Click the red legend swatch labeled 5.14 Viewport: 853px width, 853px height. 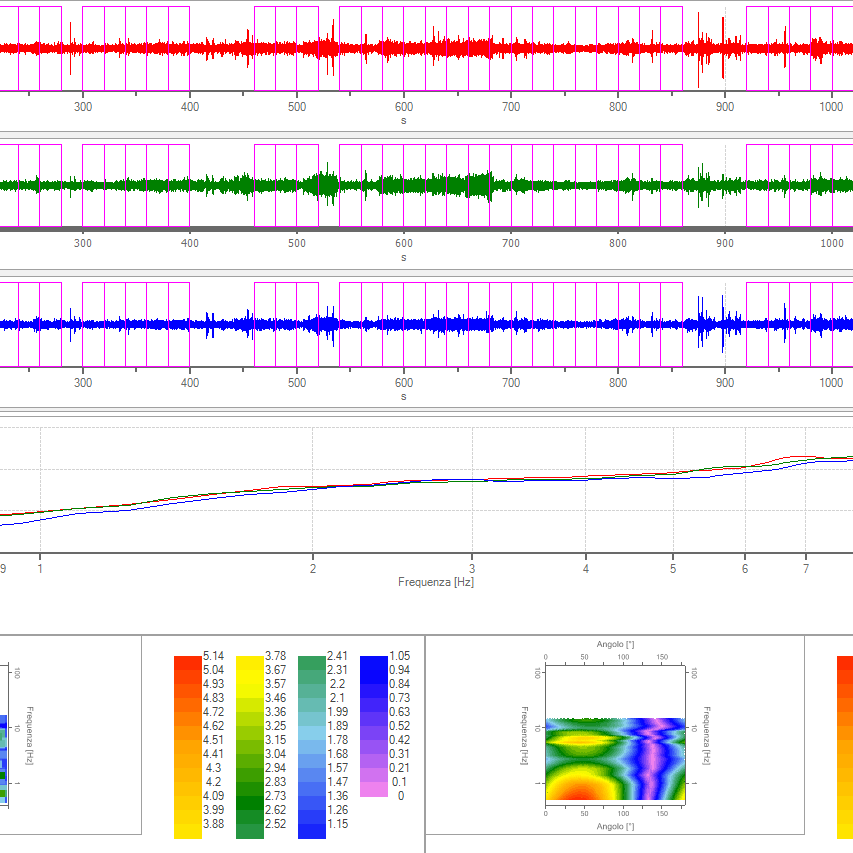coord(187,662)
